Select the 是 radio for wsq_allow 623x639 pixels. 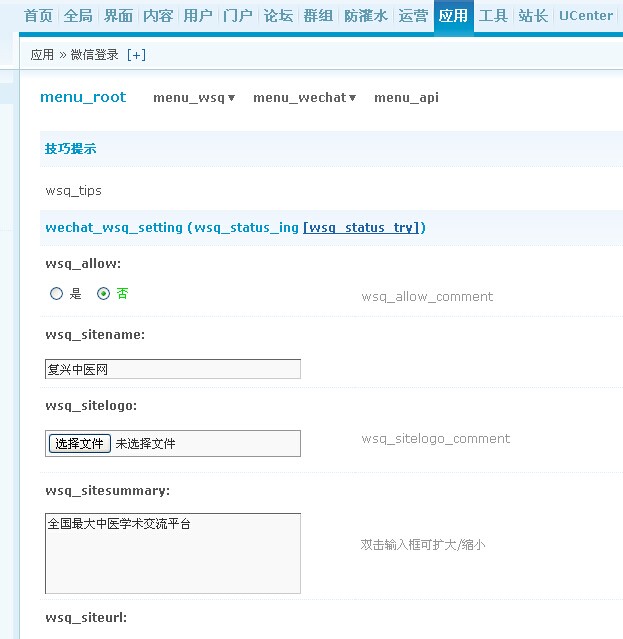pos(56,293)
